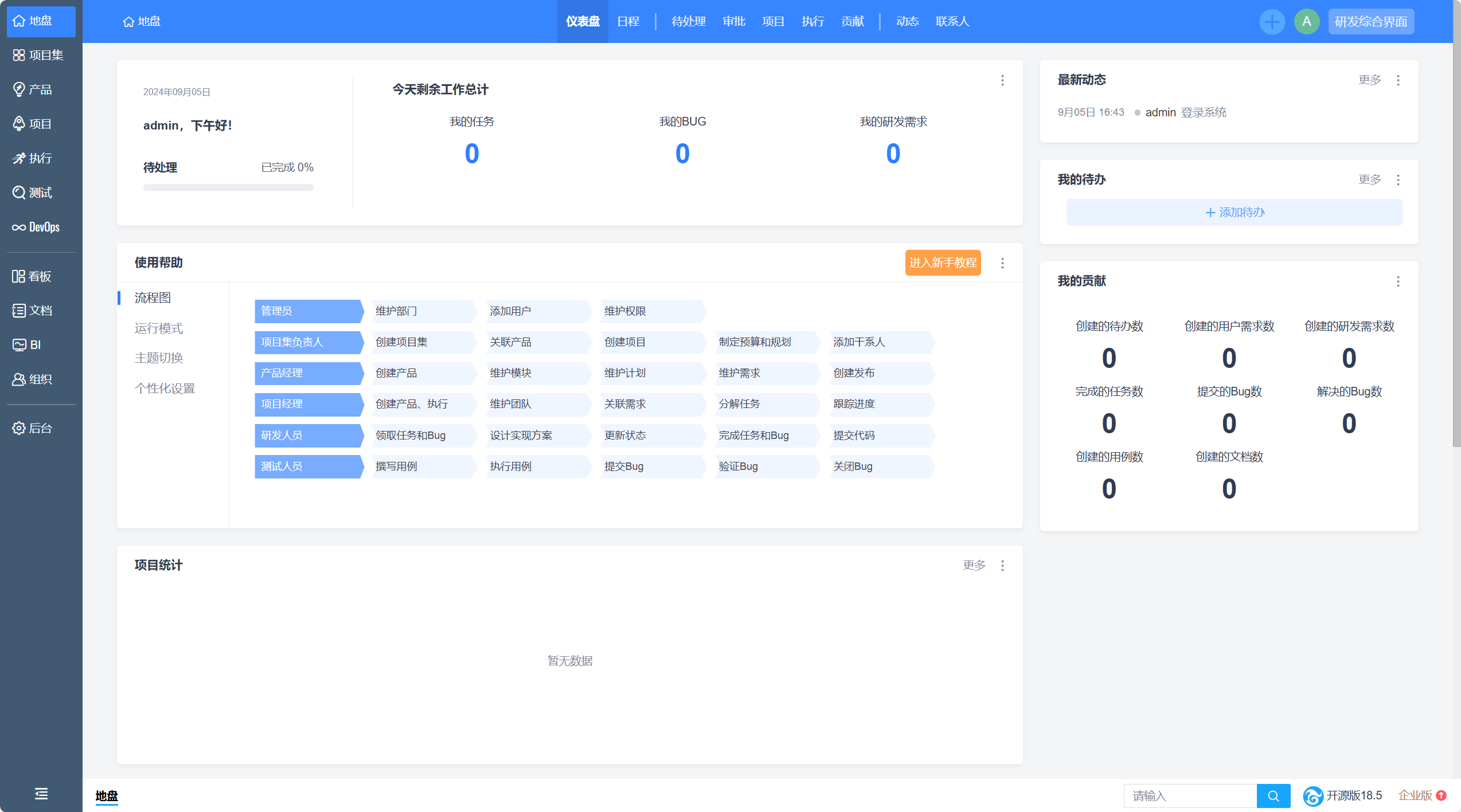Open the 执行 tab in top navigation
Screen dimensions: 1461x812
(813, 21)
